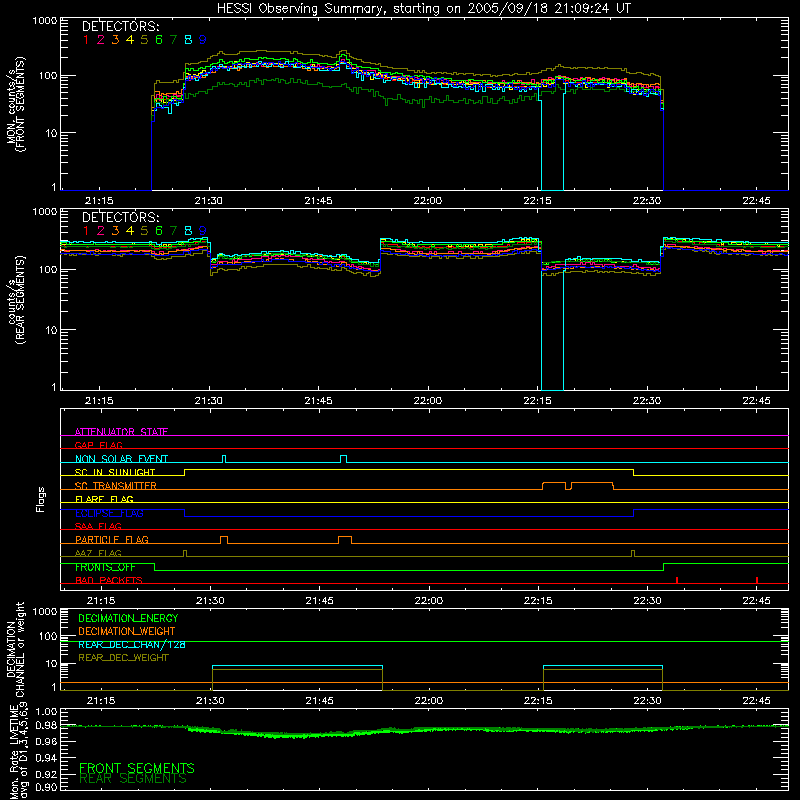Select green detector 6 in rear segments legend

[x=159, y=231]
